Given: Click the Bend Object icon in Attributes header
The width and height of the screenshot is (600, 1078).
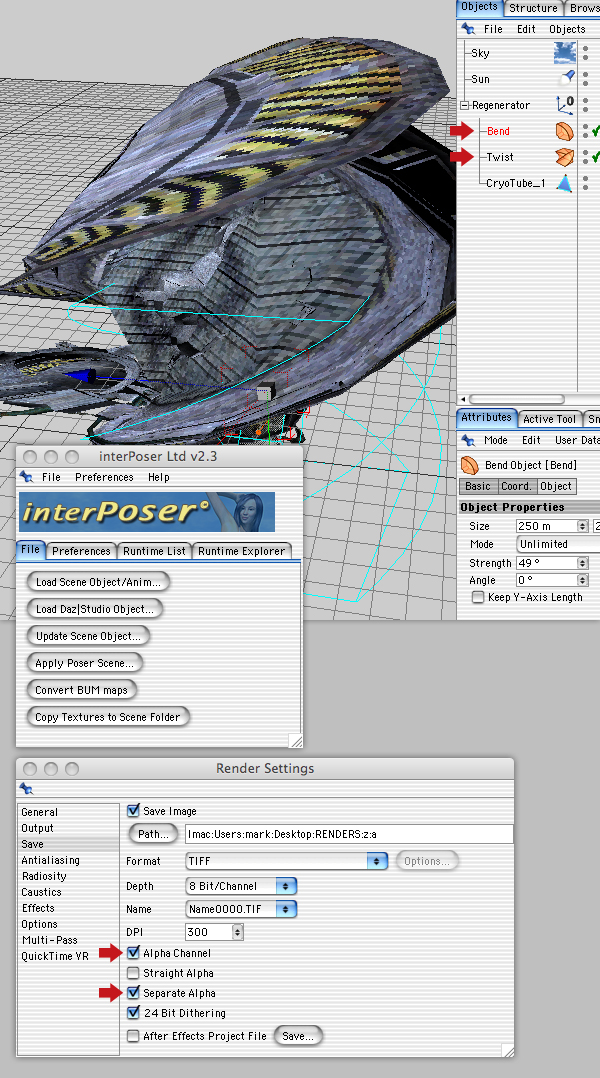Looking at the screenshot, I should pos(469,465).
